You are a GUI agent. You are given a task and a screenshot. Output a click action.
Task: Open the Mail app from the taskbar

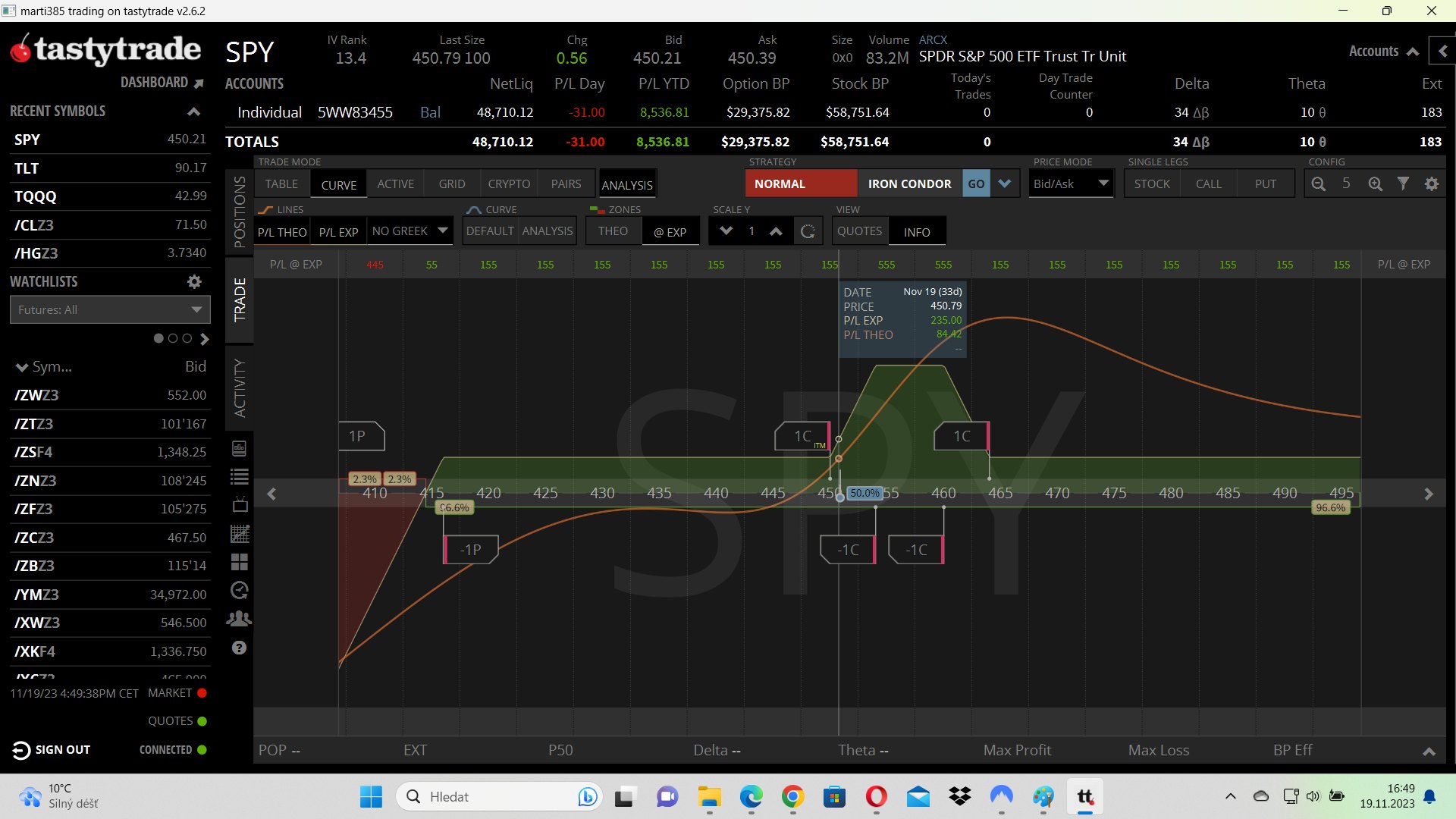click(918, 797)
